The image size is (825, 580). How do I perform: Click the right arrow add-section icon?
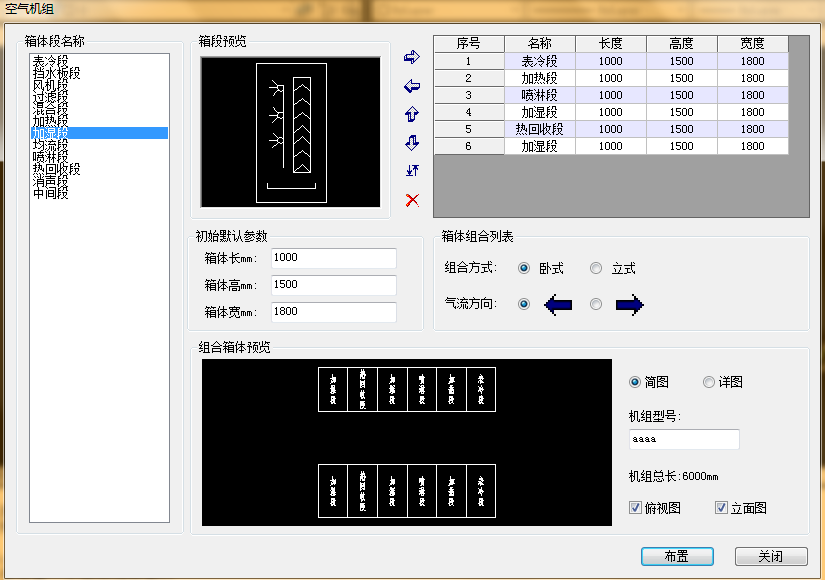pyautogui.click(x=411, y=58)
